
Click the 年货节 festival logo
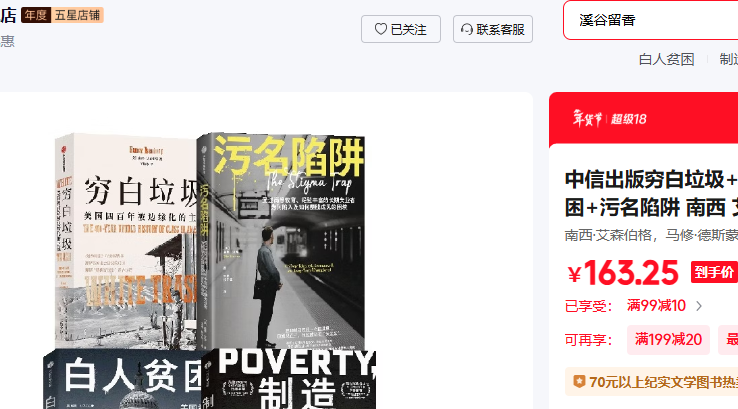pos(587,118)
